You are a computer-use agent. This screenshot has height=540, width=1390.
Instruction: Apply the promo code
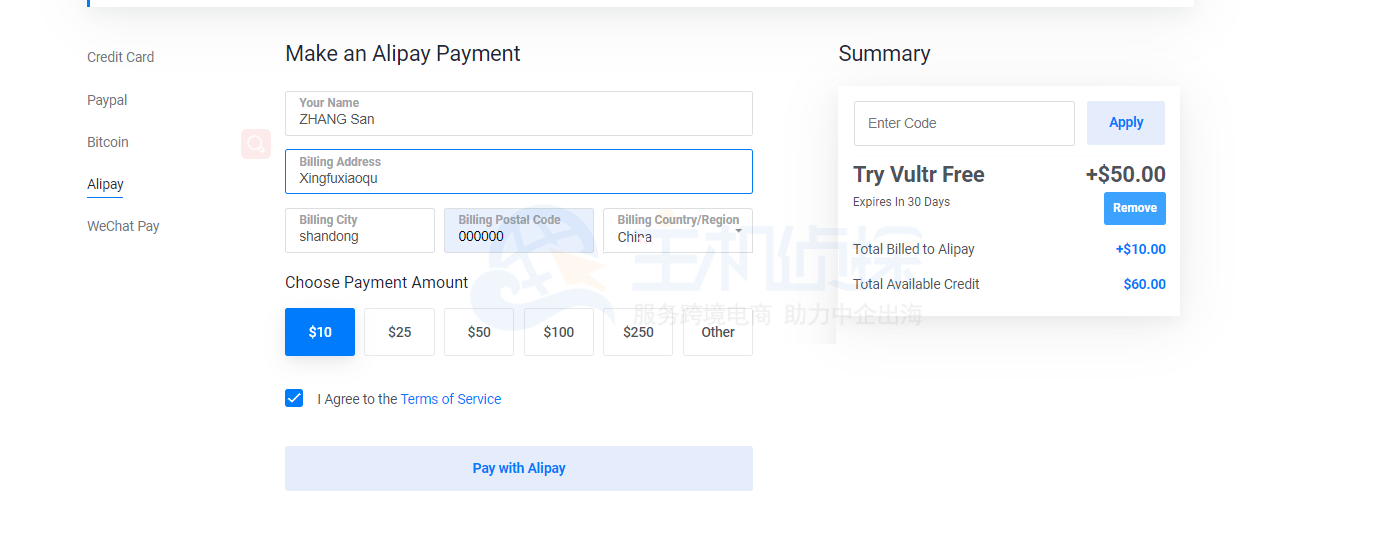1125,123
